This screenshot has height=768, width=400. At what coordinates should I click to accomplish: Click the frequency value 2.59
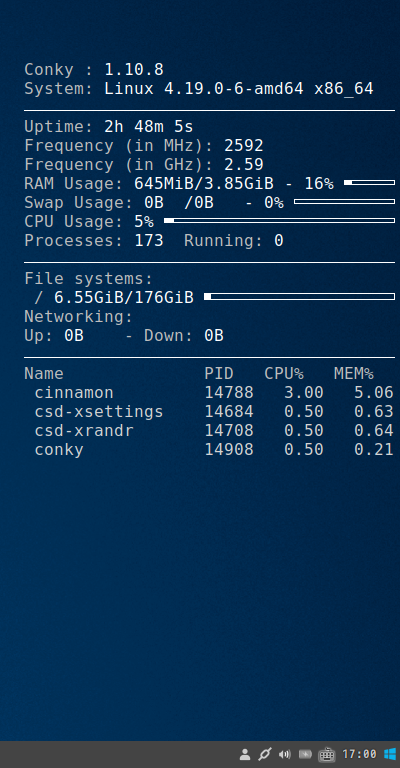[244, 165]
